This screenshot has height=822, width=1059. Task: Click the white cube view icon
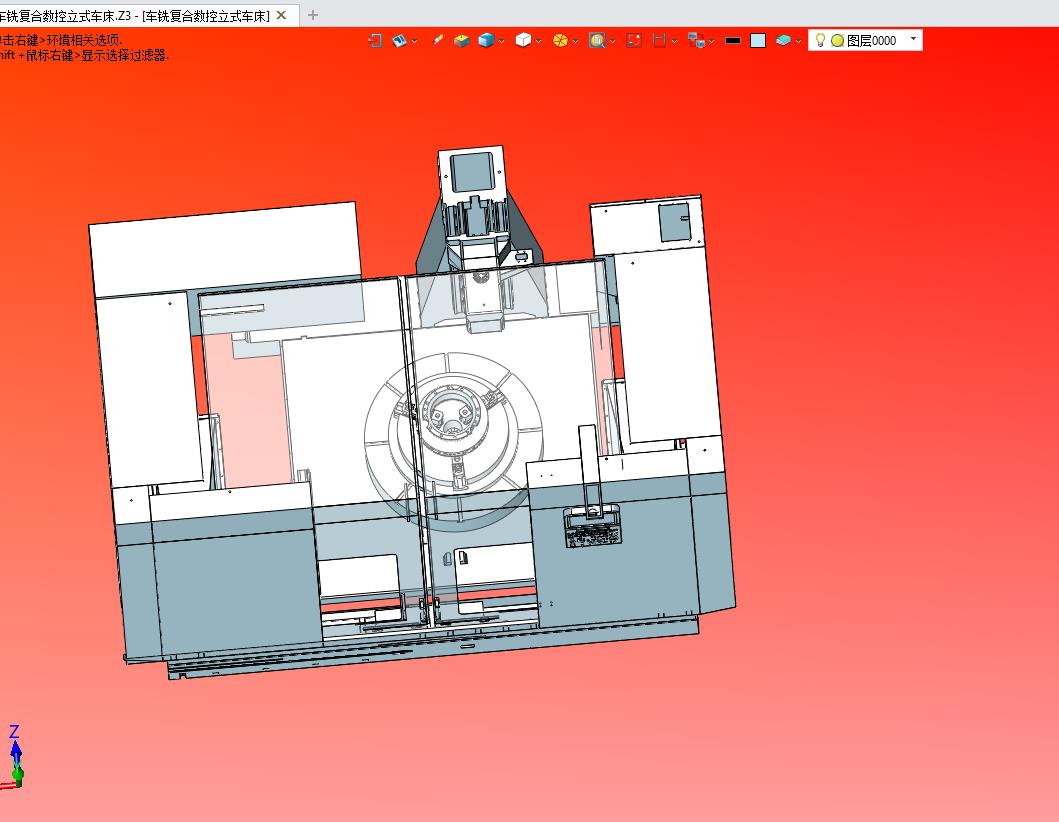[x=523, y=41]
